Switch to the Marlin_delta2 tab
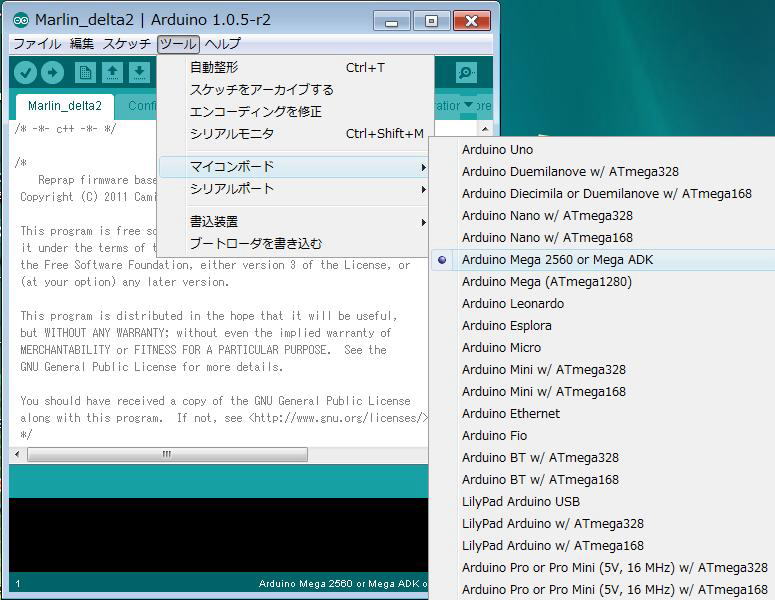This screenshot has width=775, height=600. click(65, 106)
